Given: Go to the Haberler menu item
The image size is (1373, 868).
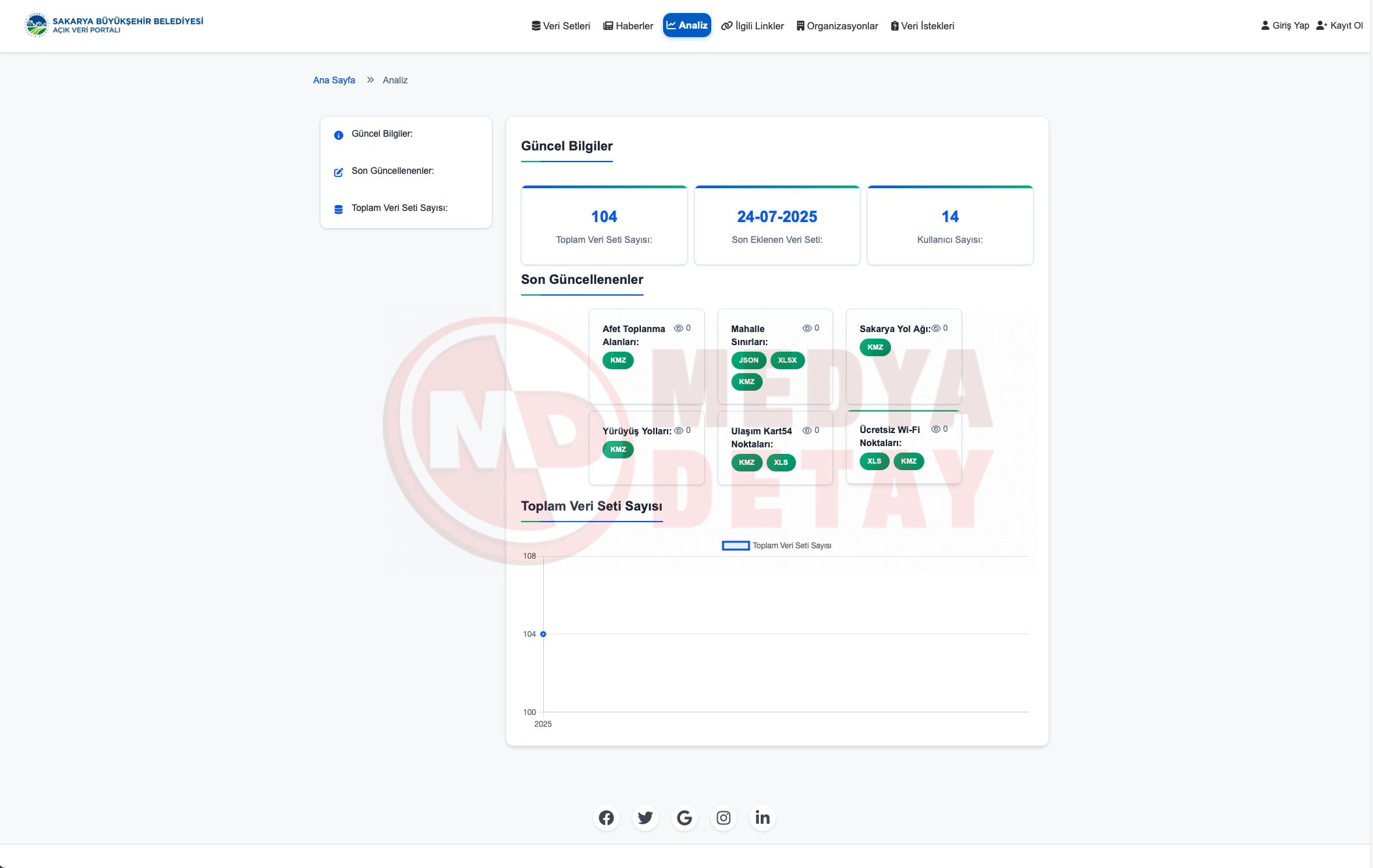Looking at the screenshot, I should (x=629, y=26).
